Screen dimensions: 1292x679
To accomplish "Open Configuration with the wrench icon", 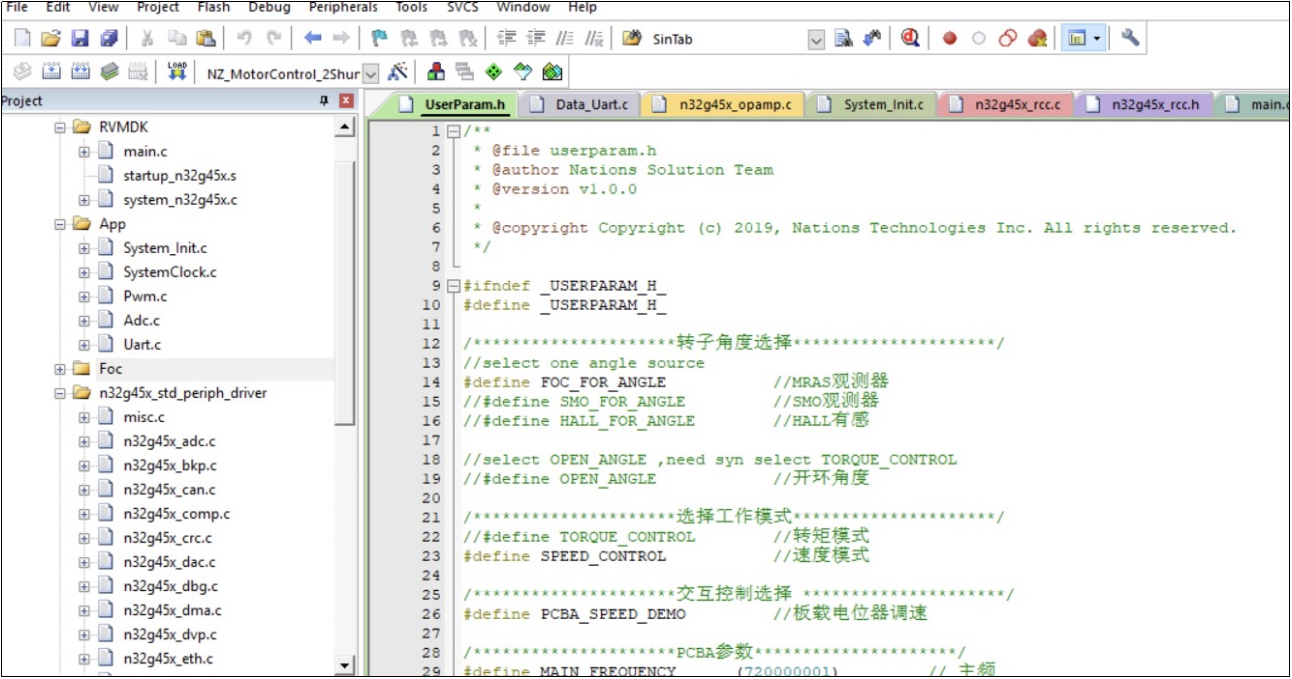I will point(1130,39).
